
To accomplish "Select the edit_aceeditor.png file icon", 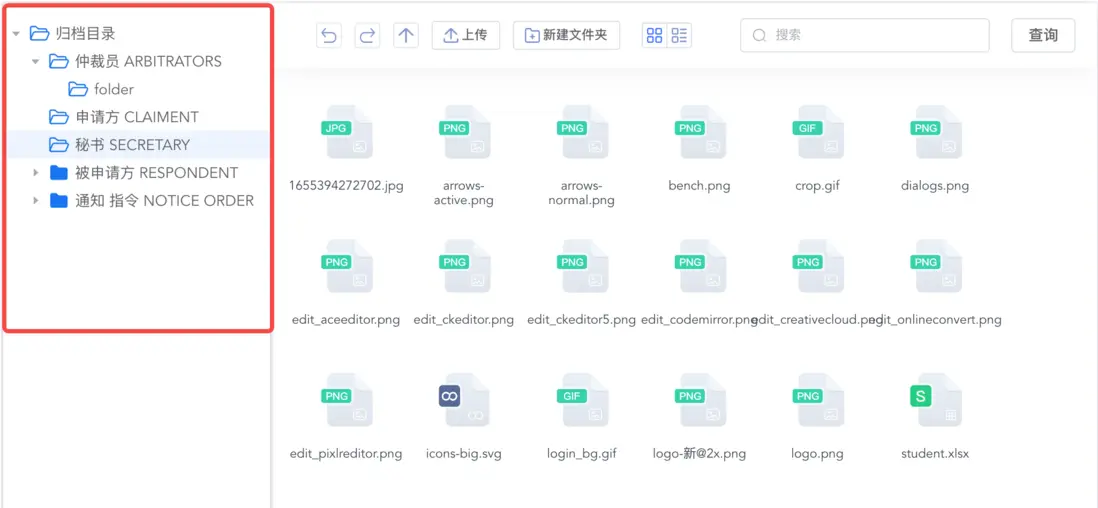I will (347, 266).
